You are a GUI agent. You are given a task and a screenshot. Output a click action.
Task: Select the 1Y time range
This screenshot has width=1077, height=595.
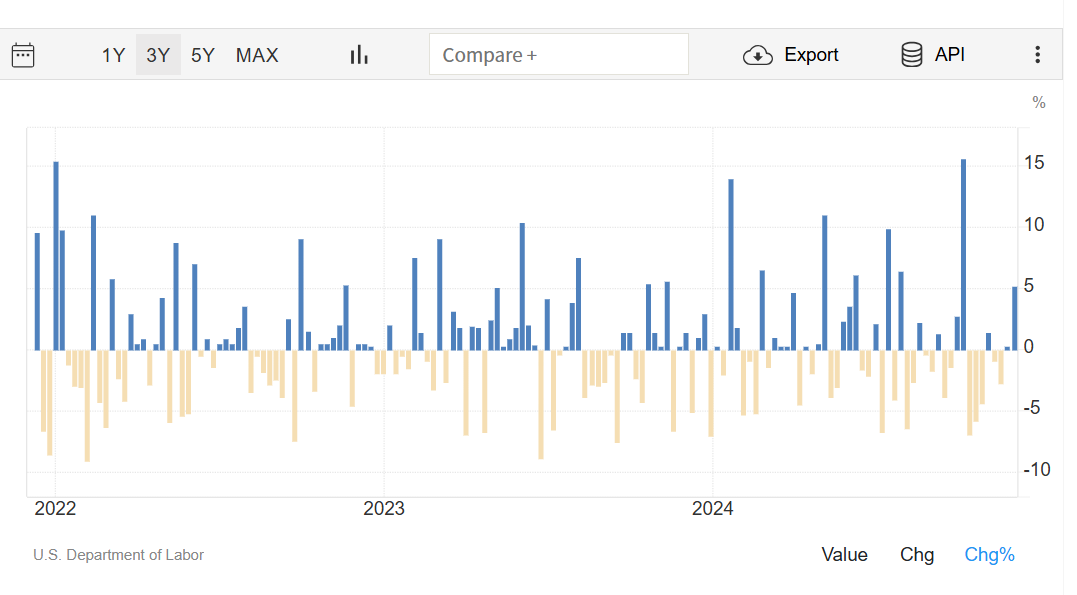pyautogui.click(x=113, y=55)
